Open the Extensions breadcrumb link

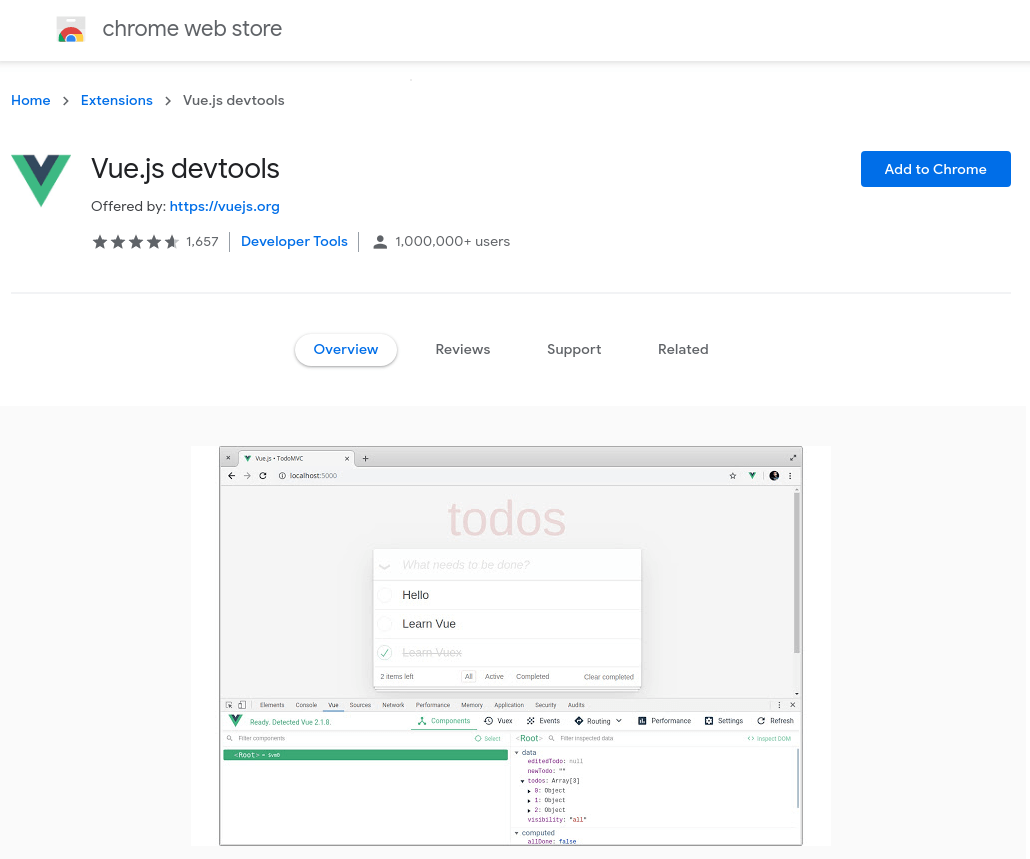pyautogui.click(x=116, y=100)
